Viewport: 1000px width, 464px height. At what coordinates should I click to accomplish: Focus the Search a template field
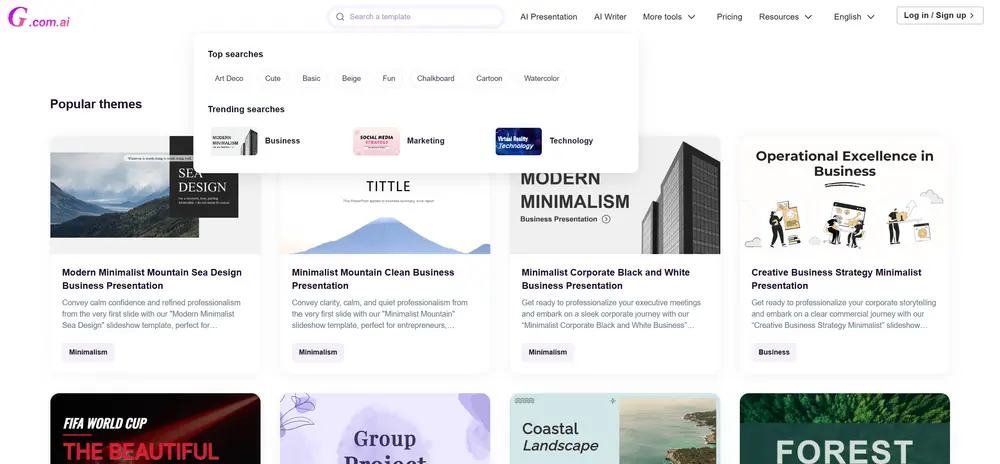[416, 17]
